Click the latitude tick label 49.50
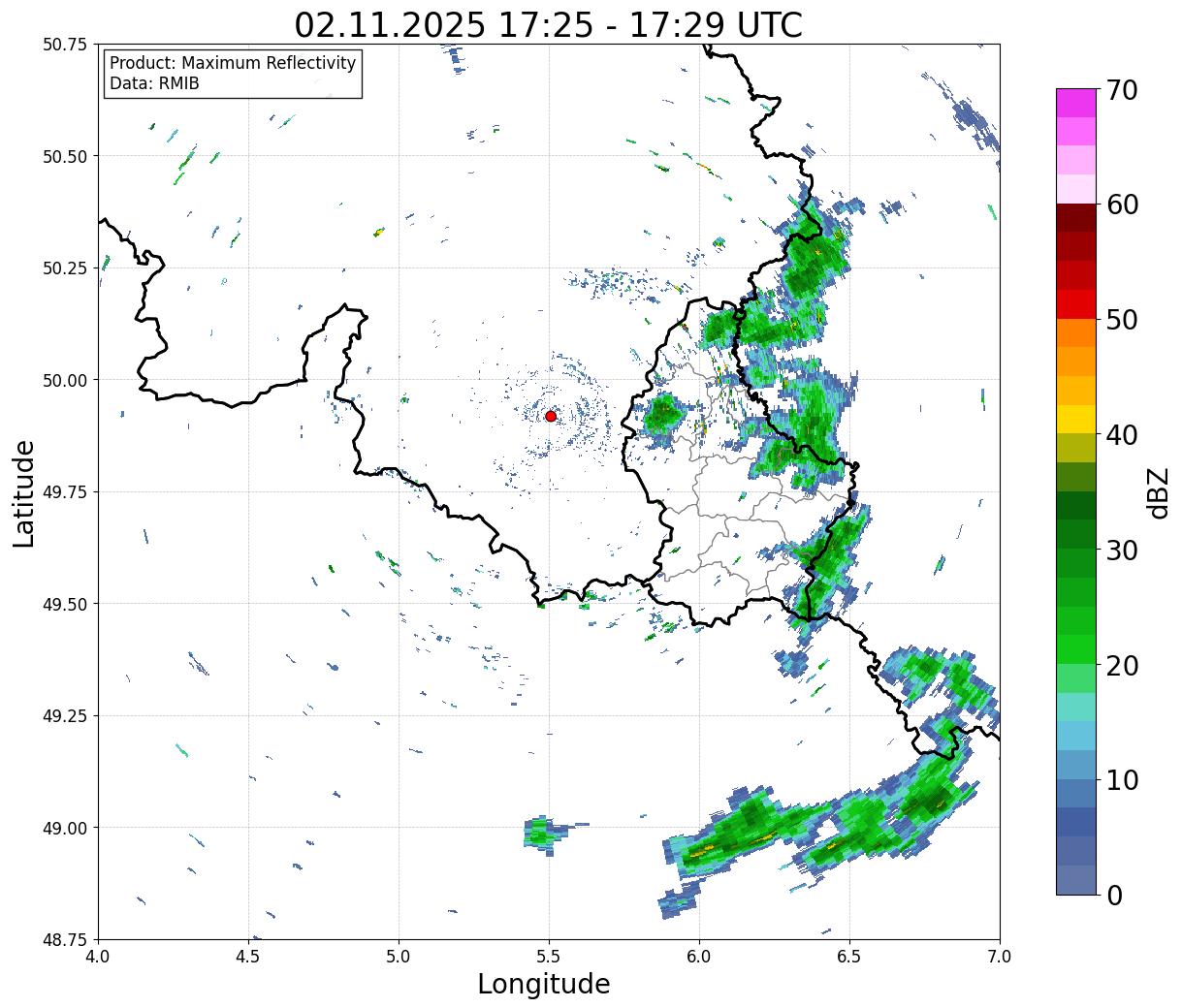 (x=66, y=604)
